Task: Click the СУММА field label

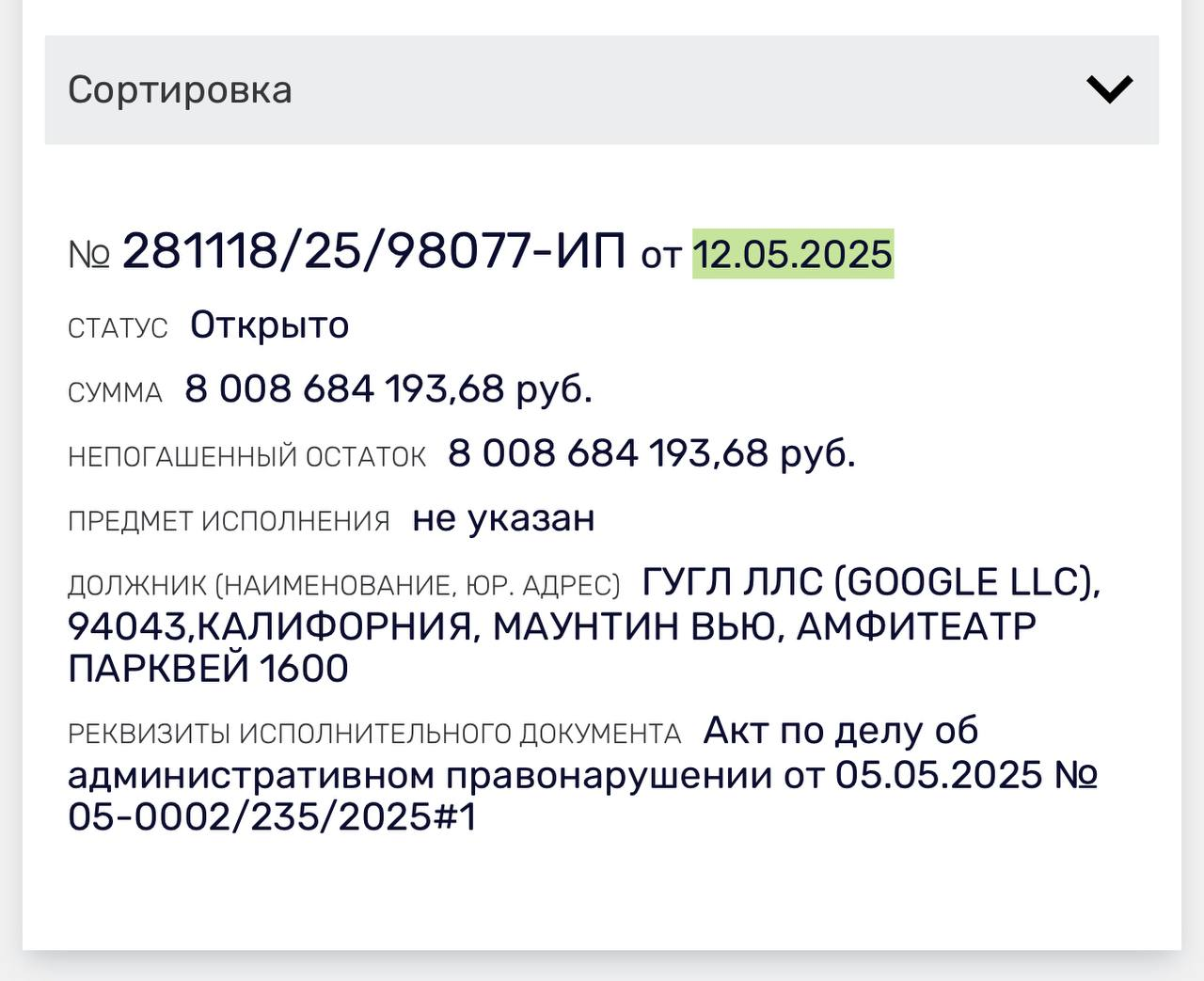Action: [115, 392]
